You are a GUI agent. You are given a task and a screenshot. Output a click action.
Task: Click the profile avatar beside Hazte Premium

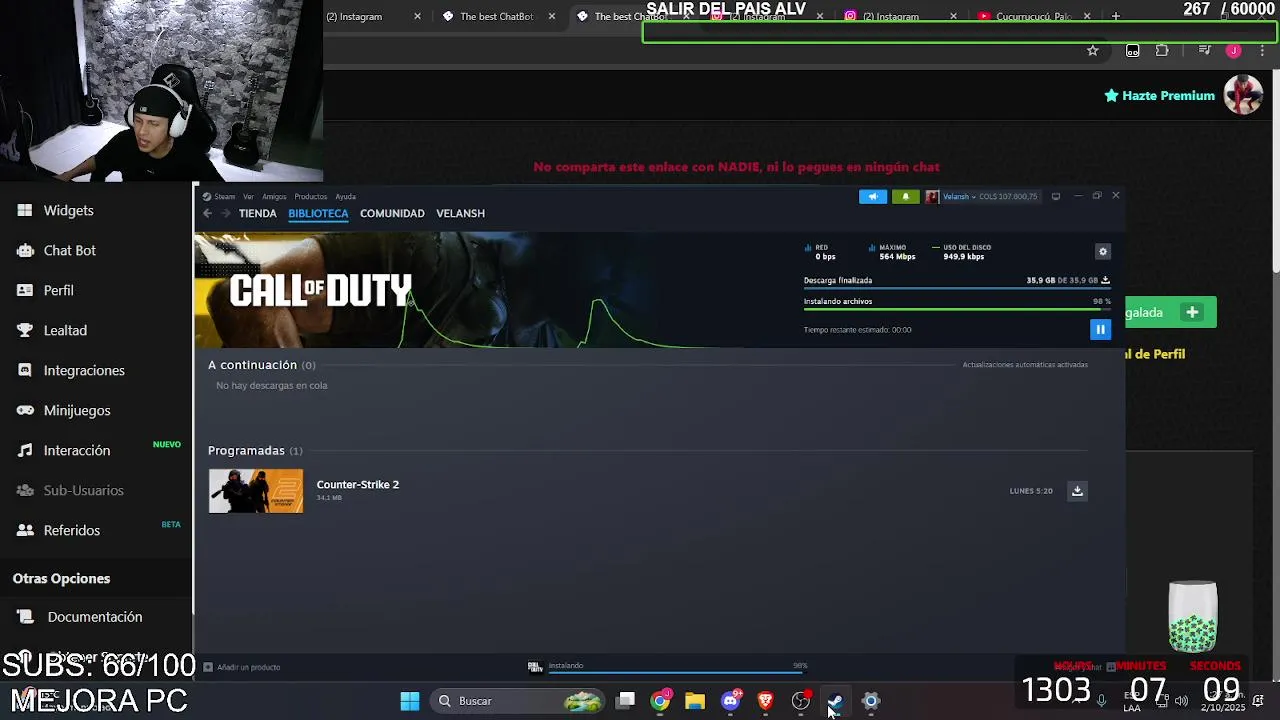pos(1243,95)
